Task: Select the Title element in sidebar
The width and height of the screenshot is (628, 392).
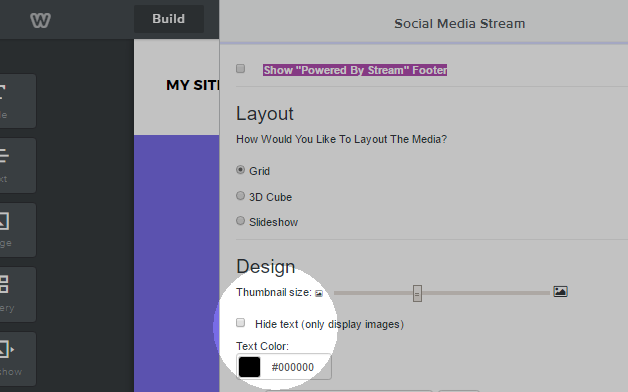Action: point(18,101)
